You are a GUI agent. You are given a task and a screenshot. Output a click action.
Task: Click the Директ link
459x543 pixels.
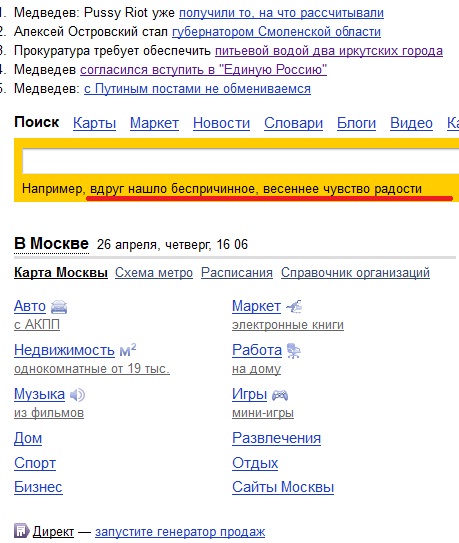pos(53,532)
